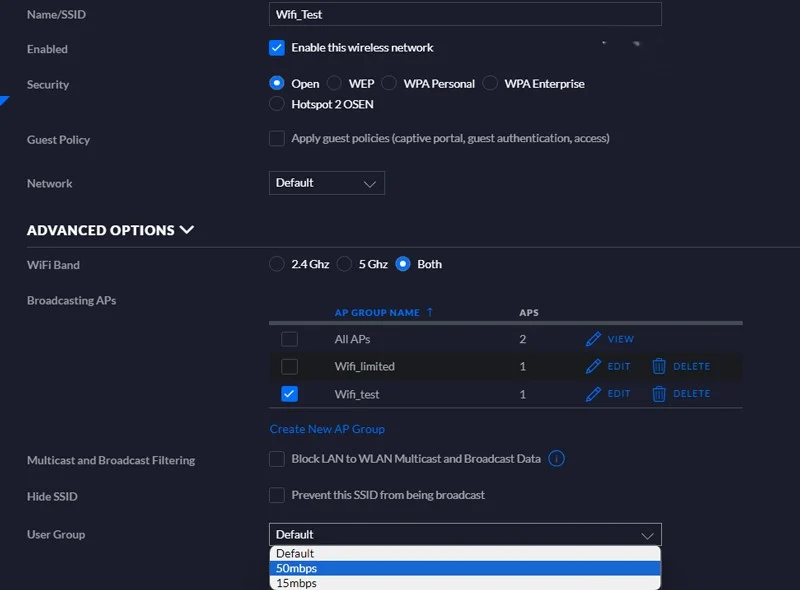This screenshot has height=590, width=800.
Task: Click DELETE label for Wifi_test
Action: (x=691, y=394)
